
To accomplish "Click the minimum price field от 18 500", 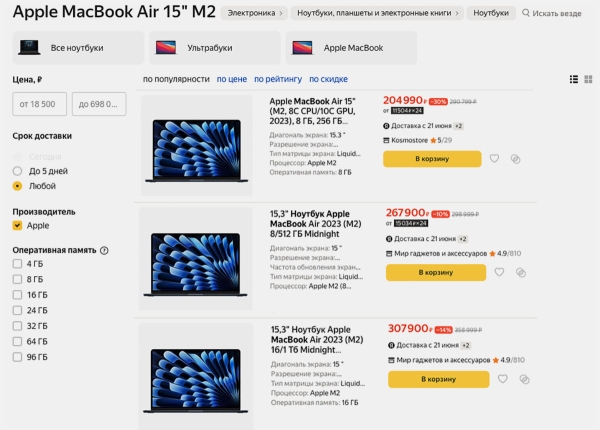I will coord(39,104).
